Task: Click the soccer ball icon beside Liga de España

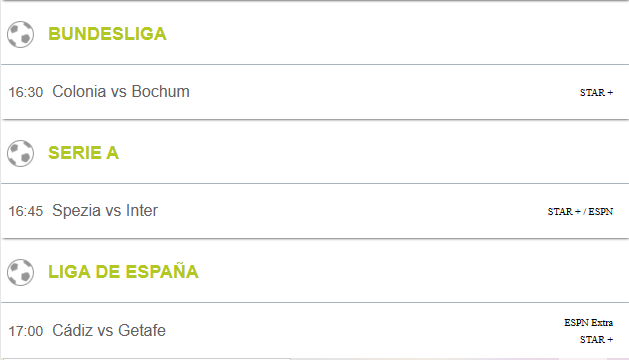Action: tap(20, 273)
